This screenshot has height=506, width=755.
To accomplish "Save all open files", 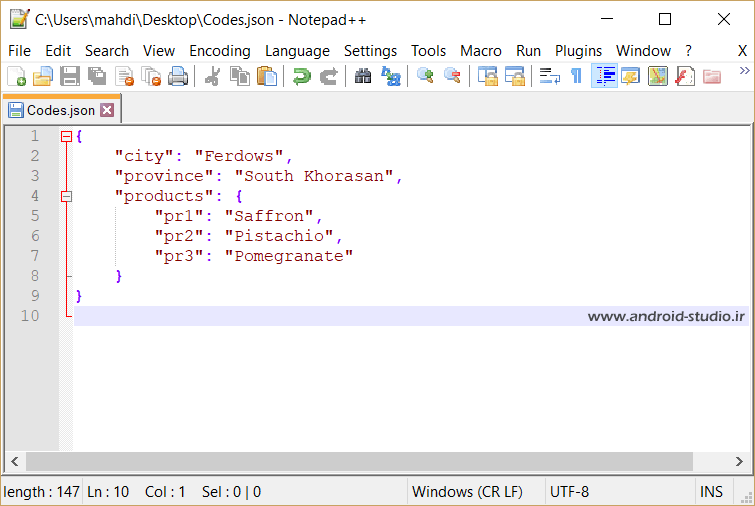I will pyautogui.click(x=97, y=76).
